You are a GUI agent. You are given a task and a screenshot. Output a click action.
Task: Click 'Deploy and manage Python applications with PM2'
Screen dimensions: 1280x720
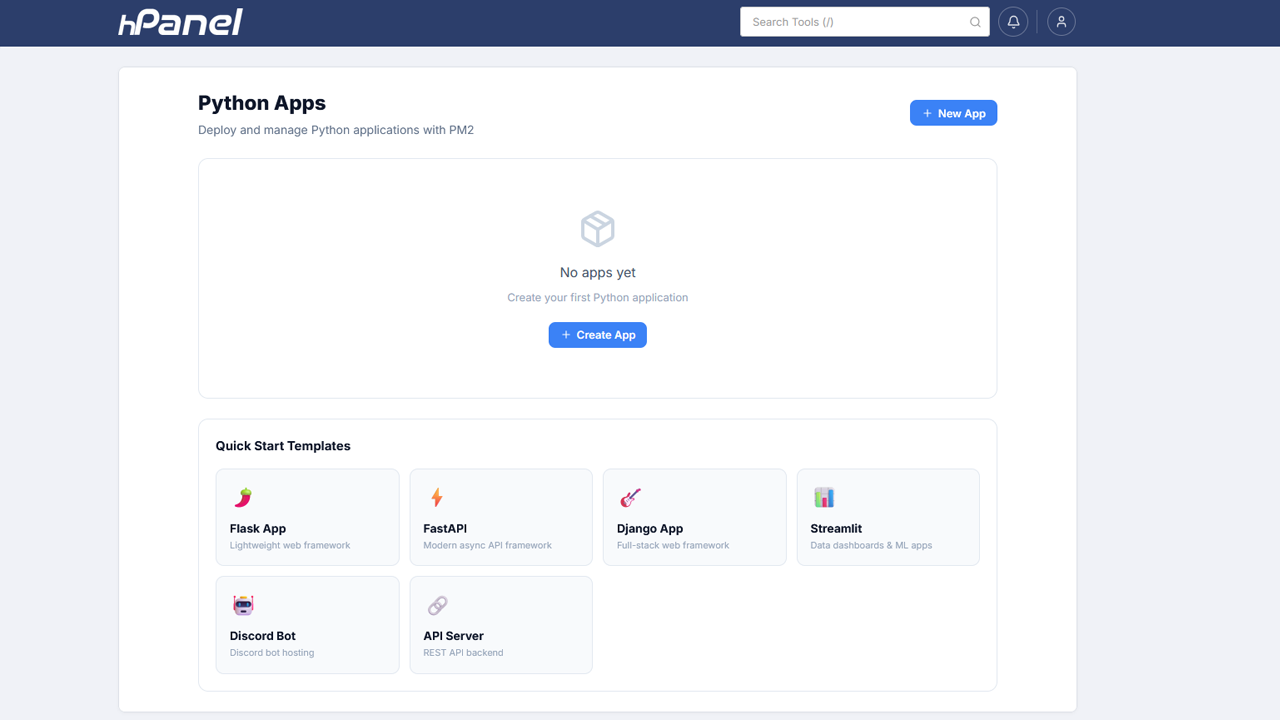click(336, 130)
